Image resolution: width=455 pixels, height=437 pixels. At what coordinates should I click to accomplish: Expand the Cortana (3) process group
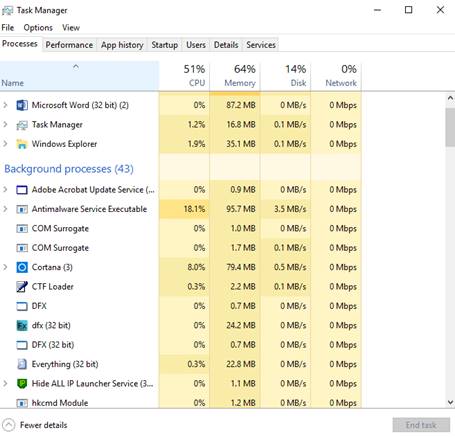click(x=5, y=267)
